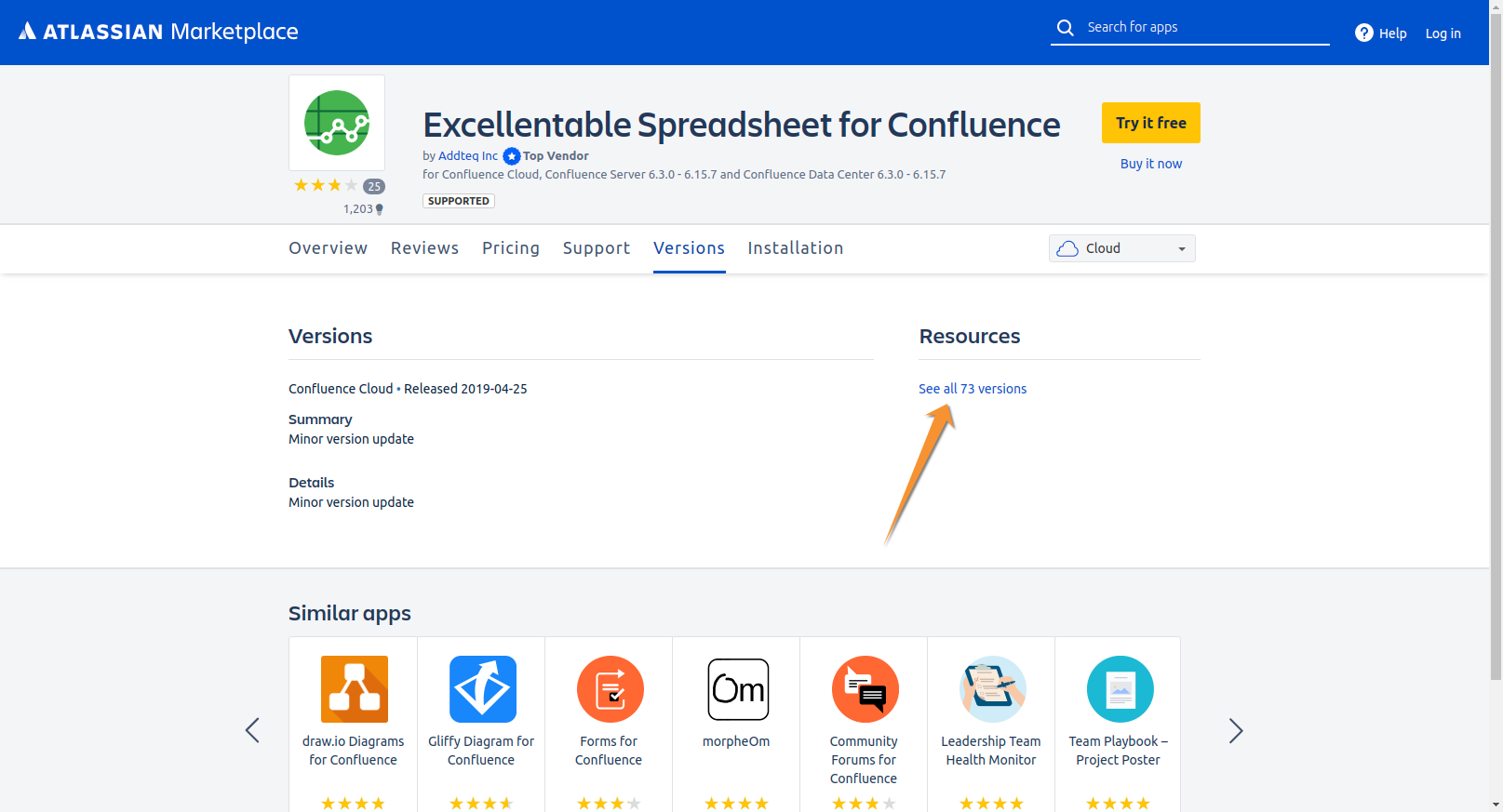
Task: Click the Leadership Team Health Monitor title
Action: click(x=991, y=751)
